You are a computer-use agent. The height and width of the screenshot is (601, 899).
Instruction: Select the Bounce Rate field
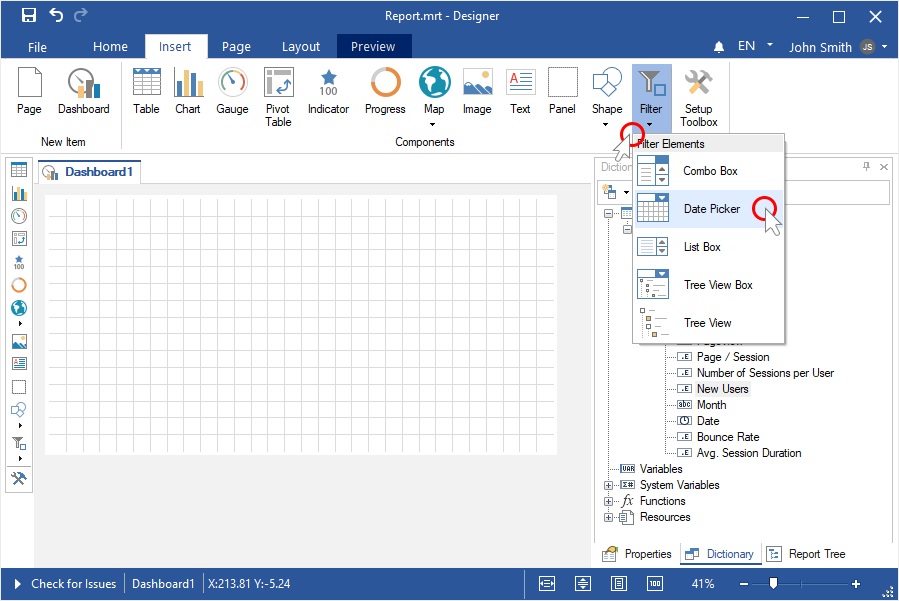(727, 437)
